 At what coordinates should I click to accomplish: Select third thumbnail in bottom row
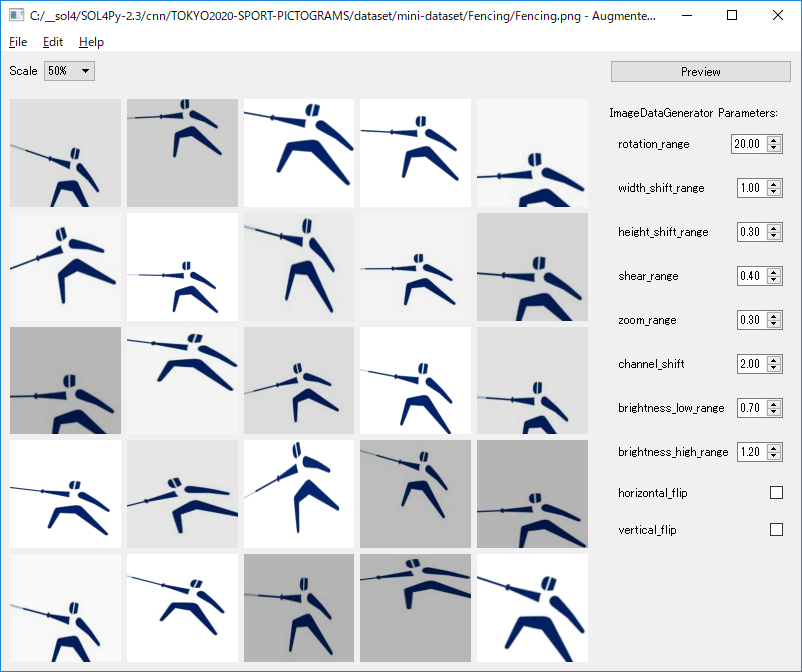pyautogui.click(x=299, y=608)
